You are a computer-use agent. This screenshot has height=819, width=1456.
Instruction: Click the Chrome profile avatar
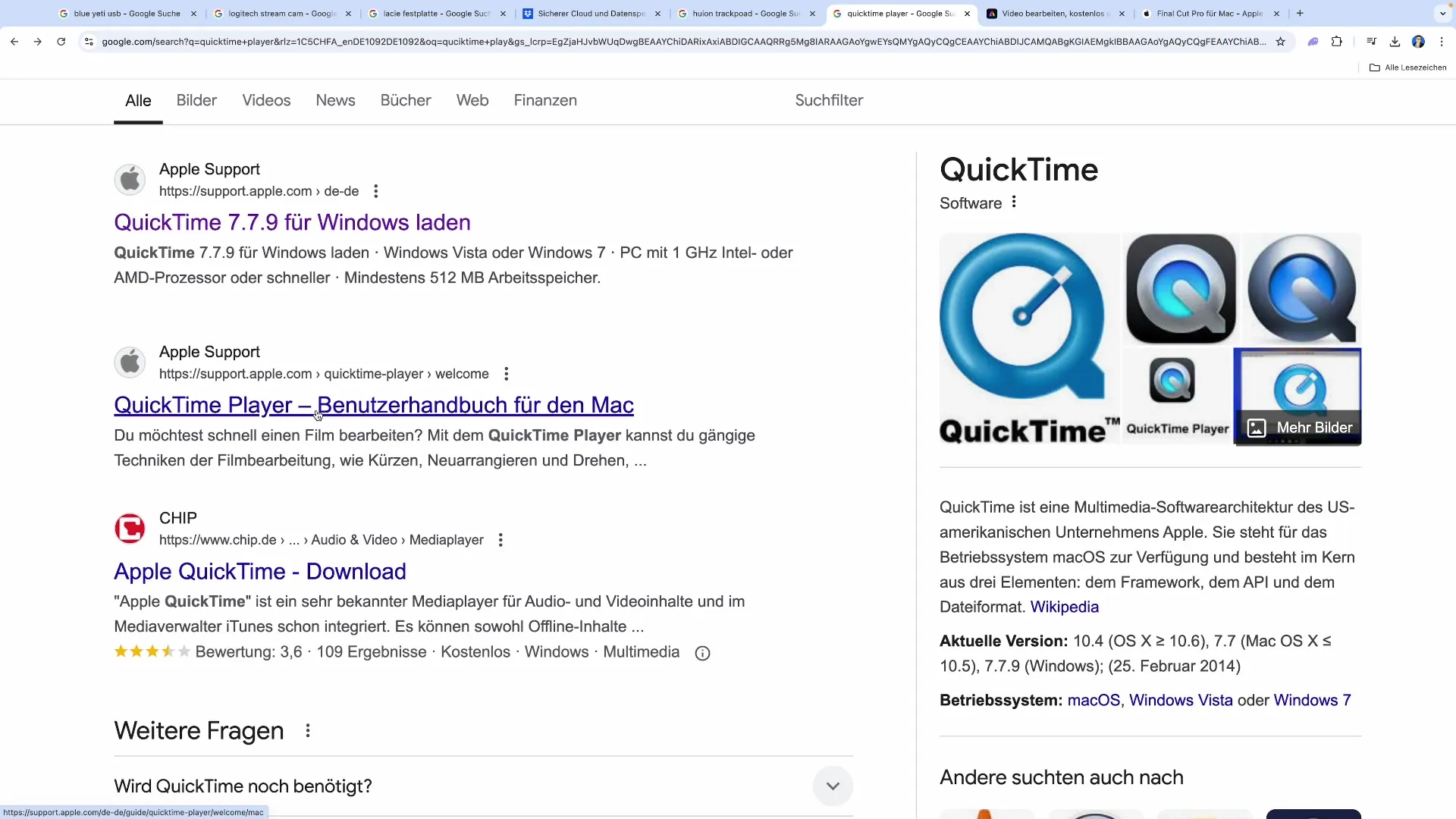1418,42
